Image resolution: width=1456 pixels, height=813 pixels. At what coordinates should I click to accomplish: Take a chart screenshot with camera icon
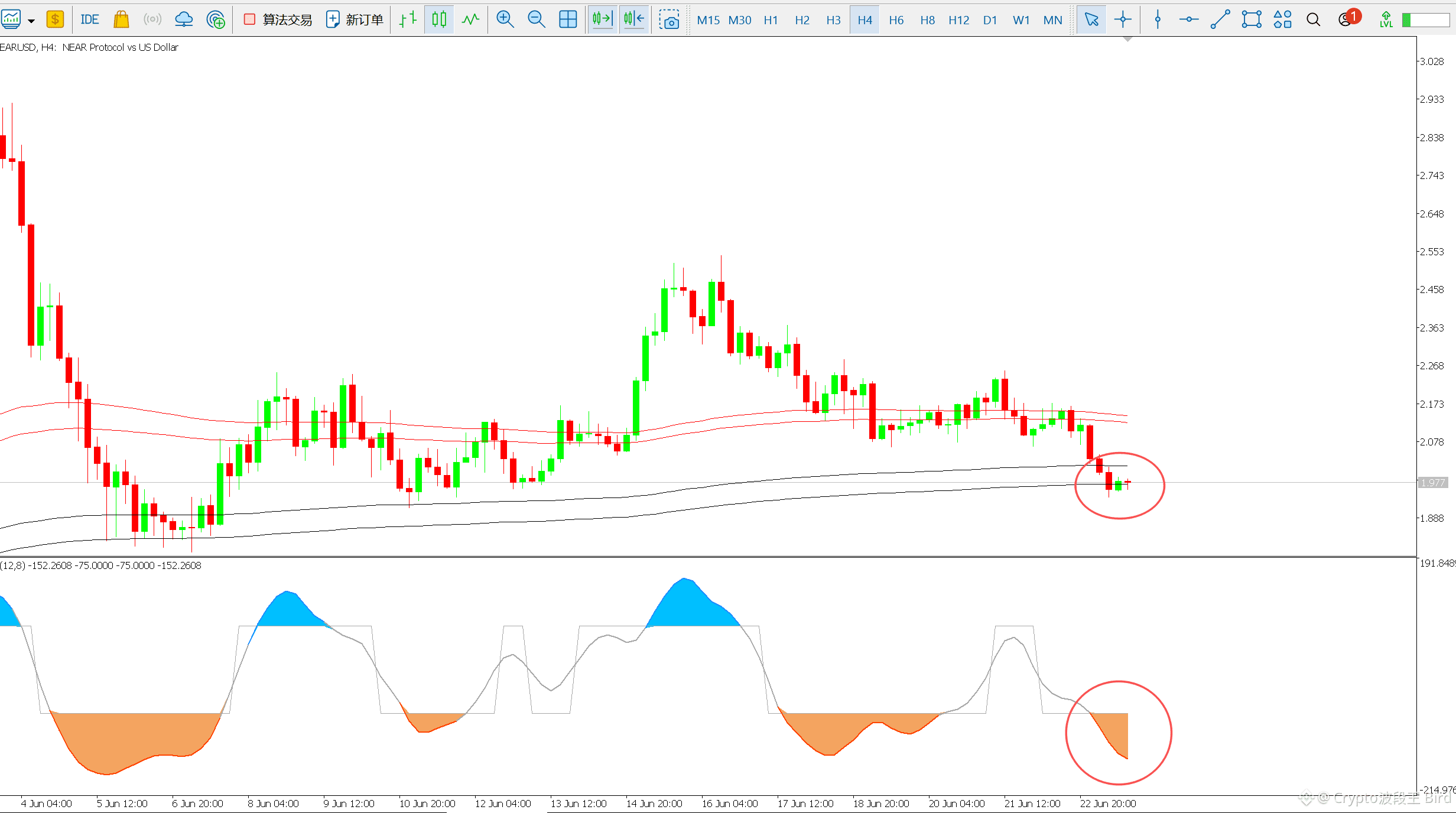669,19
